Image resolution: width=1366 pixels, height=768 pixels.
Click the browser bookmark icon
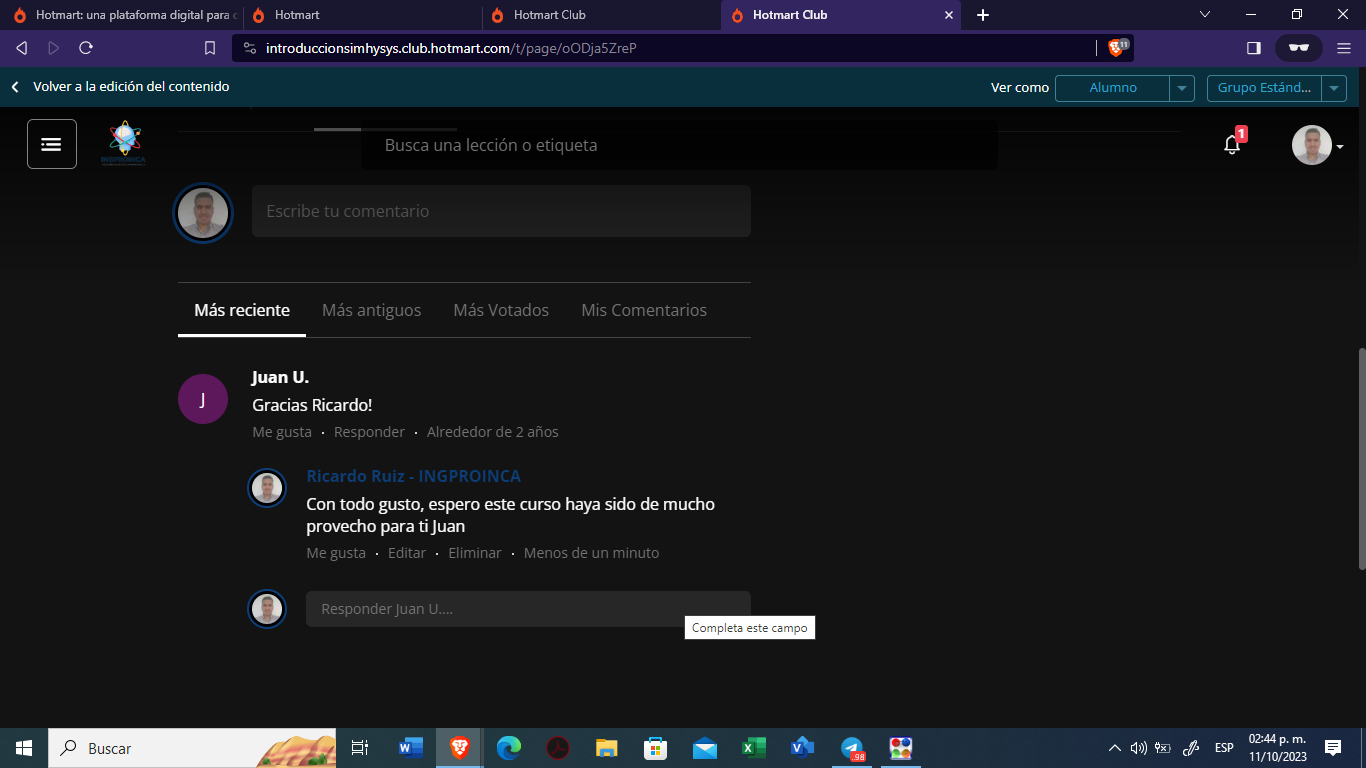point(210,48)
